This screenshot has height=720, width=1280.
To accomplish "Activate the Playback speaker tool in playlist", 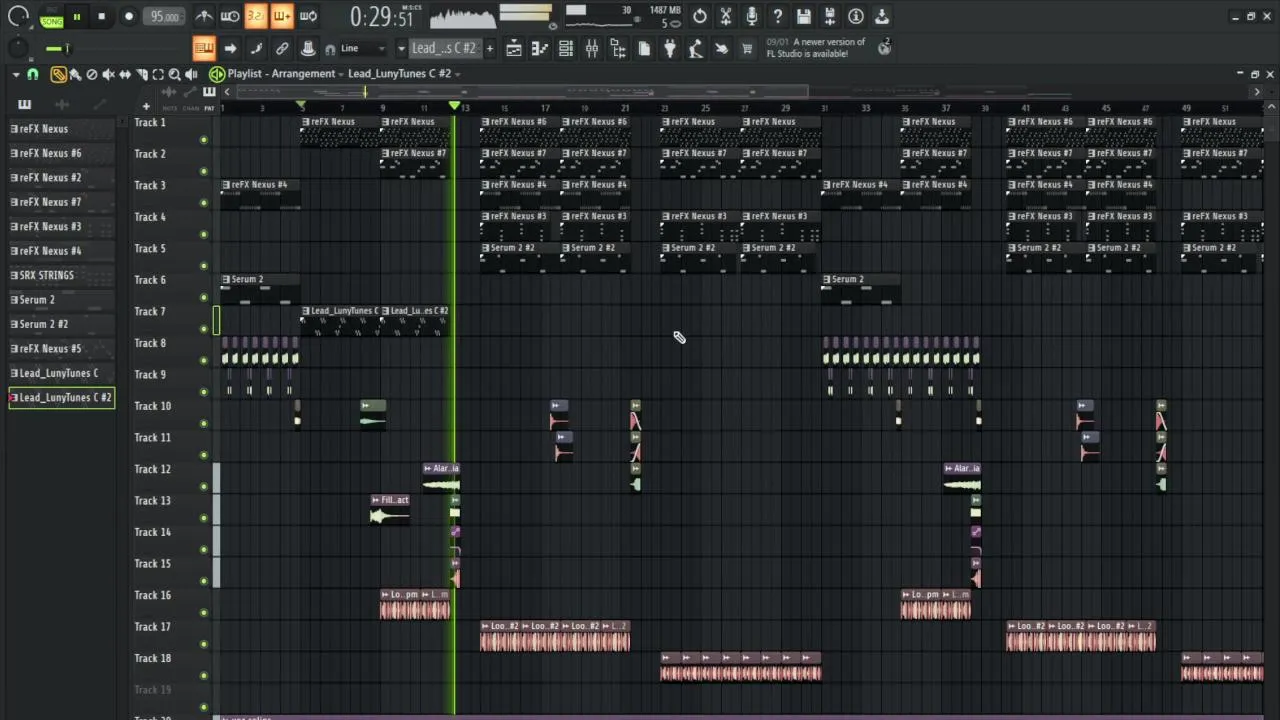I will [191, 74].
